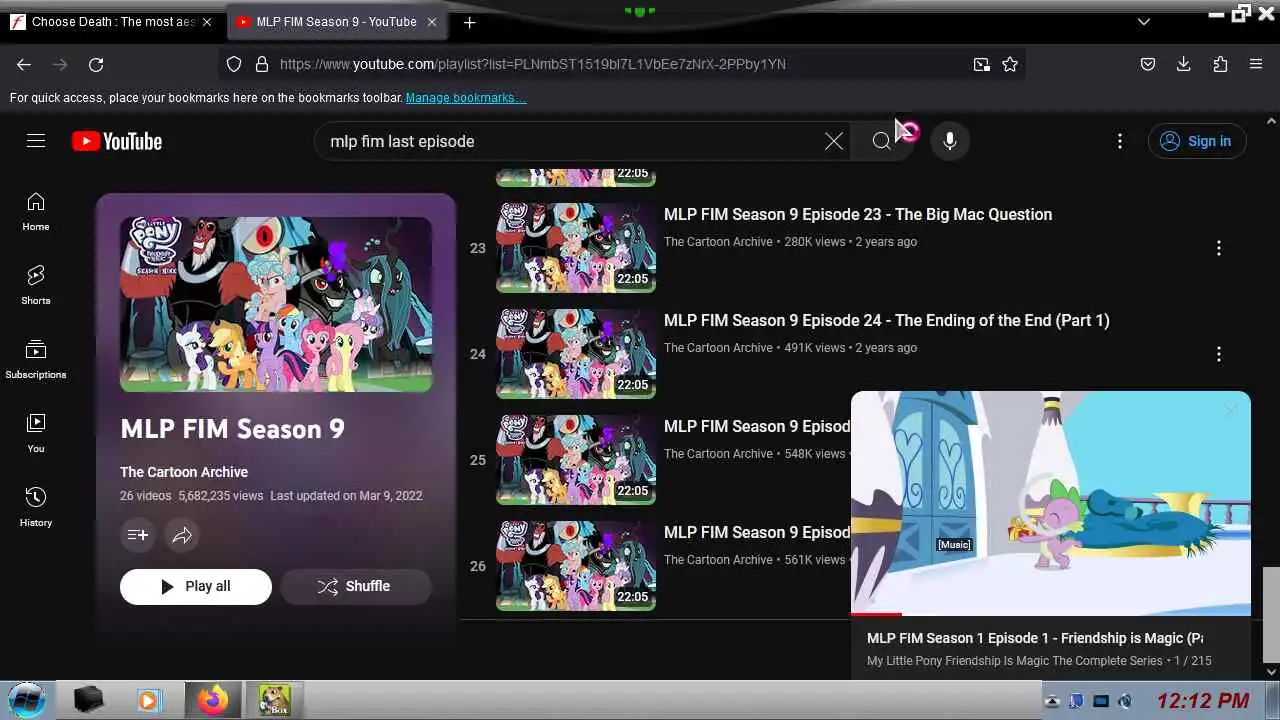
Task: Open YouTube settings three-dot menu
Action: pyautogui.click(x=1120, y=141)
